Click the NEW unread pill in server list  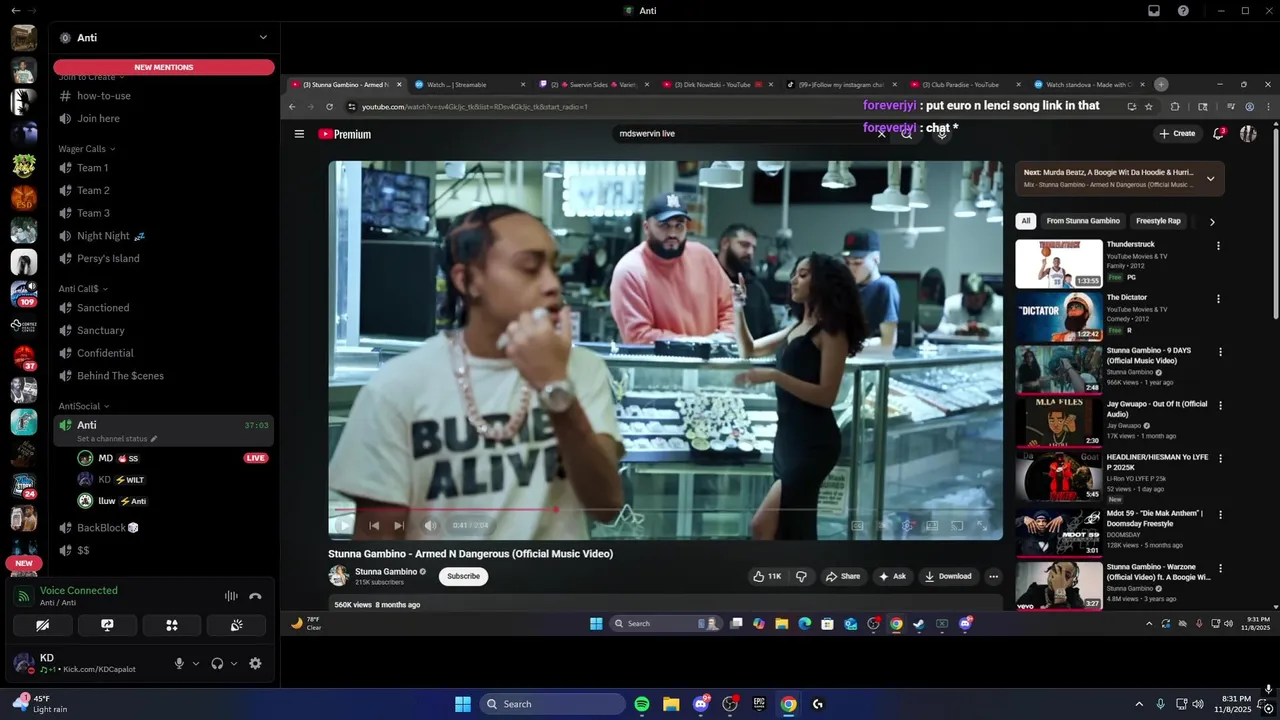click(x=24, y=563)
